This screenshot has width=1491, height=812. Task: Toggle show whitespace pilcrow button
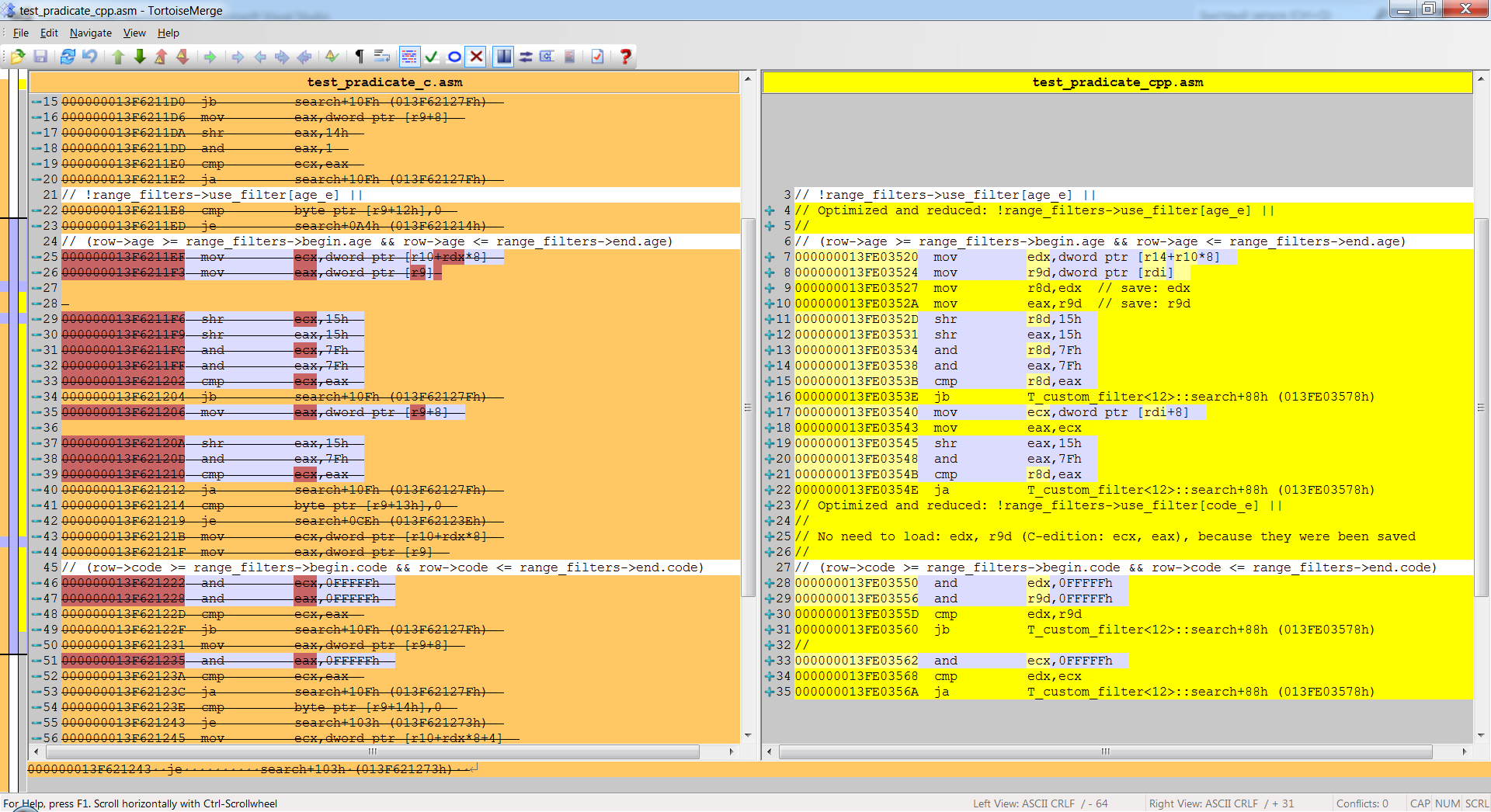[360, 57]
